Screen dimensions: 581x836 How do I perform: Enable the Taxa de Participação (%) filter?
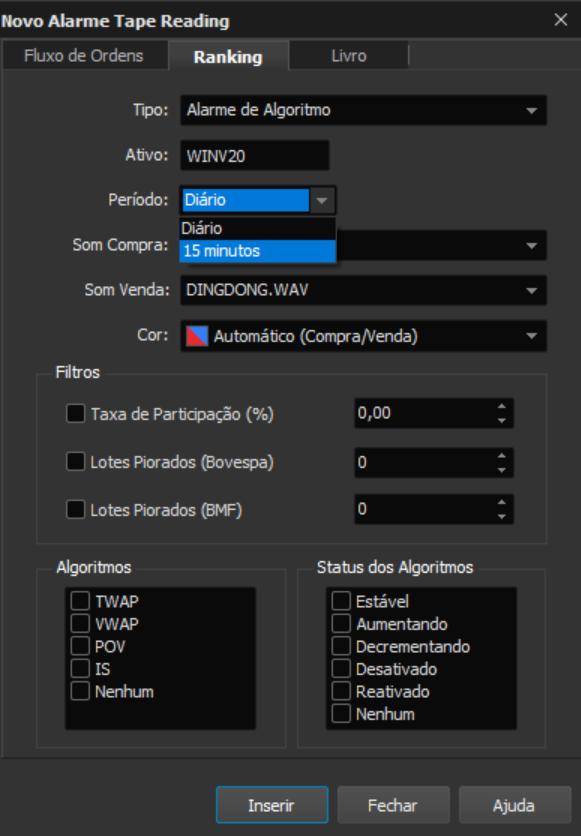(75, 413)
